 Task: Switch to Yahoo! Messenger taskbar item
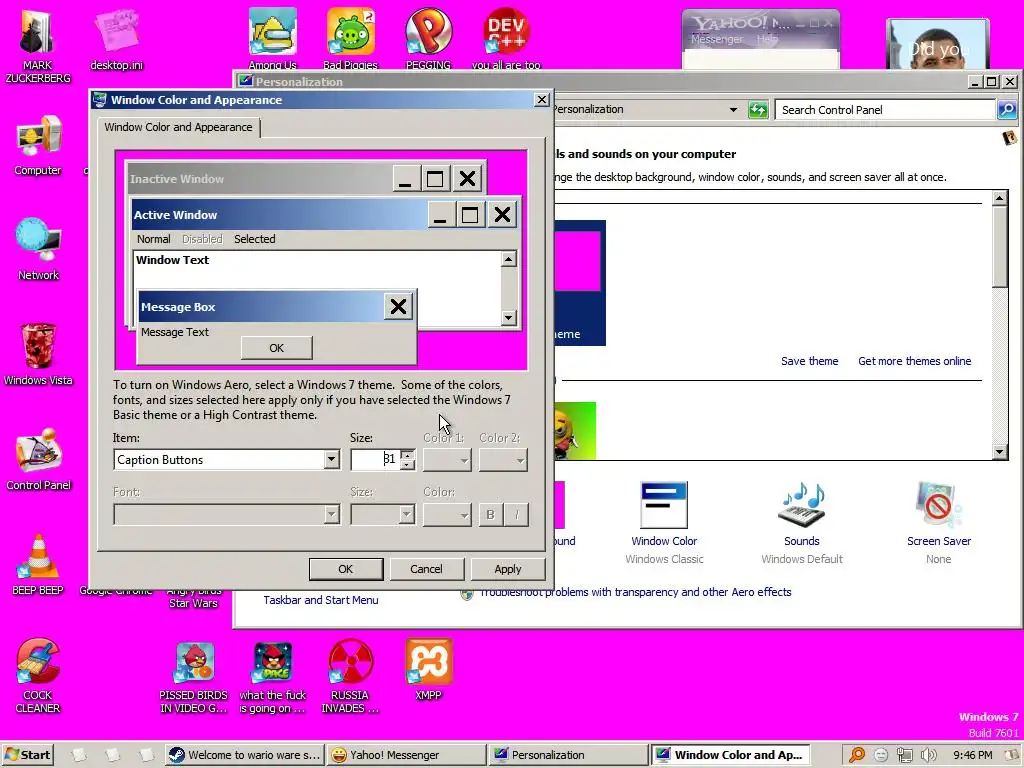pos(406,755)
